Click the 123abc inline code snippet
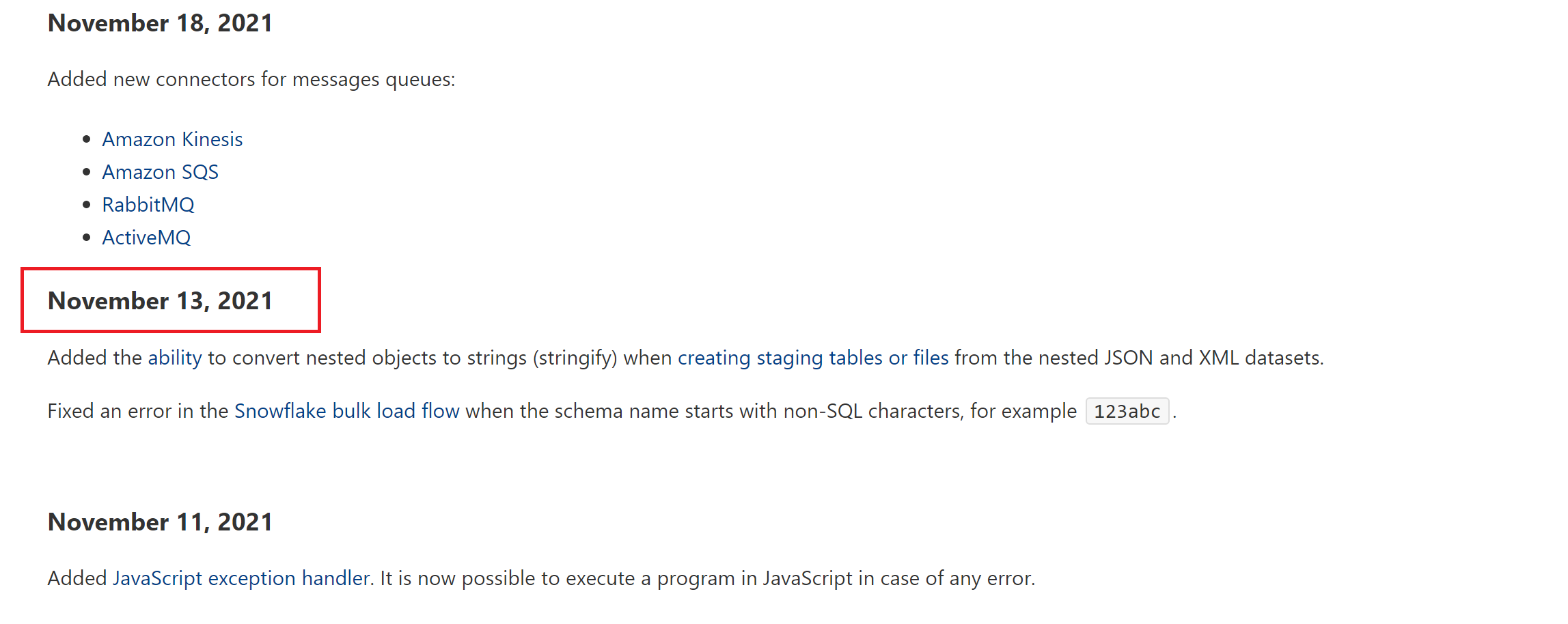Viewport: 1568px width, 624px height. point(1127,411)
